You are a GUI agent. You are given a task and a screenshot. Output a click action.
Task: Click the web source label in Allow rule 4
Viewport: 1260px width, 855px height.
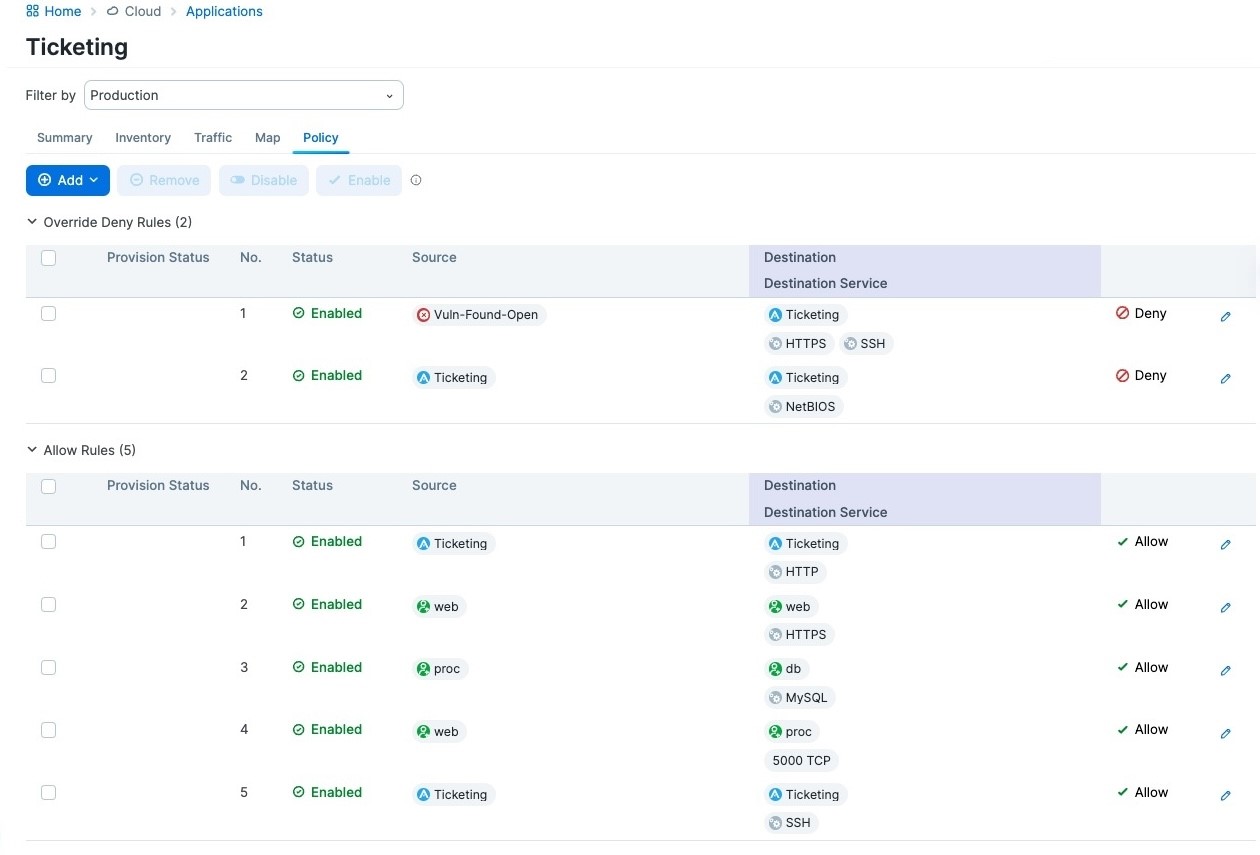(439, 732)
